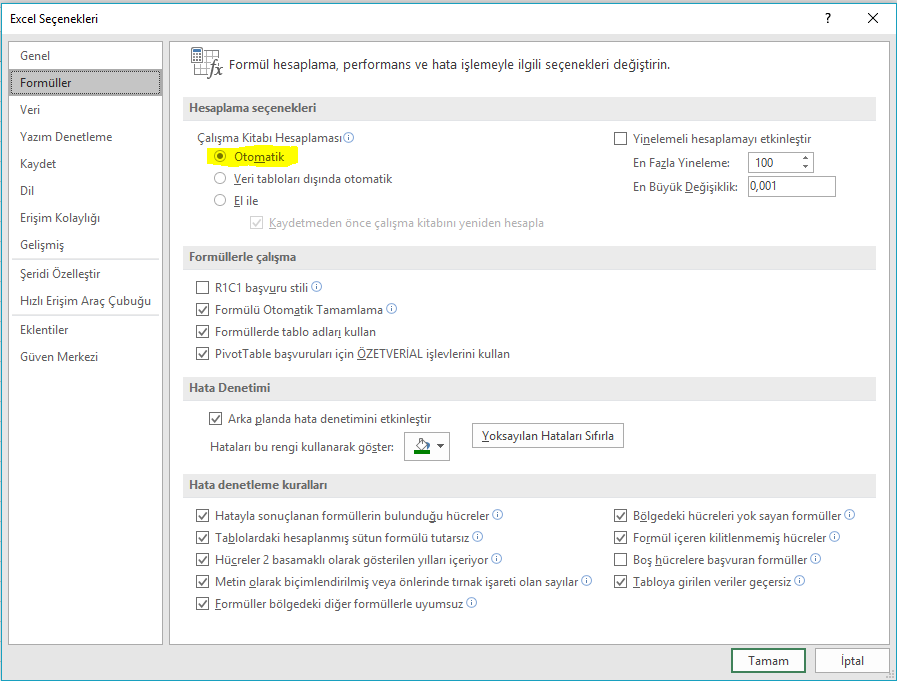Open the Erişim Kolaylığı category
897x681 pixels.
pyautogui.click(x=85, y=217)
